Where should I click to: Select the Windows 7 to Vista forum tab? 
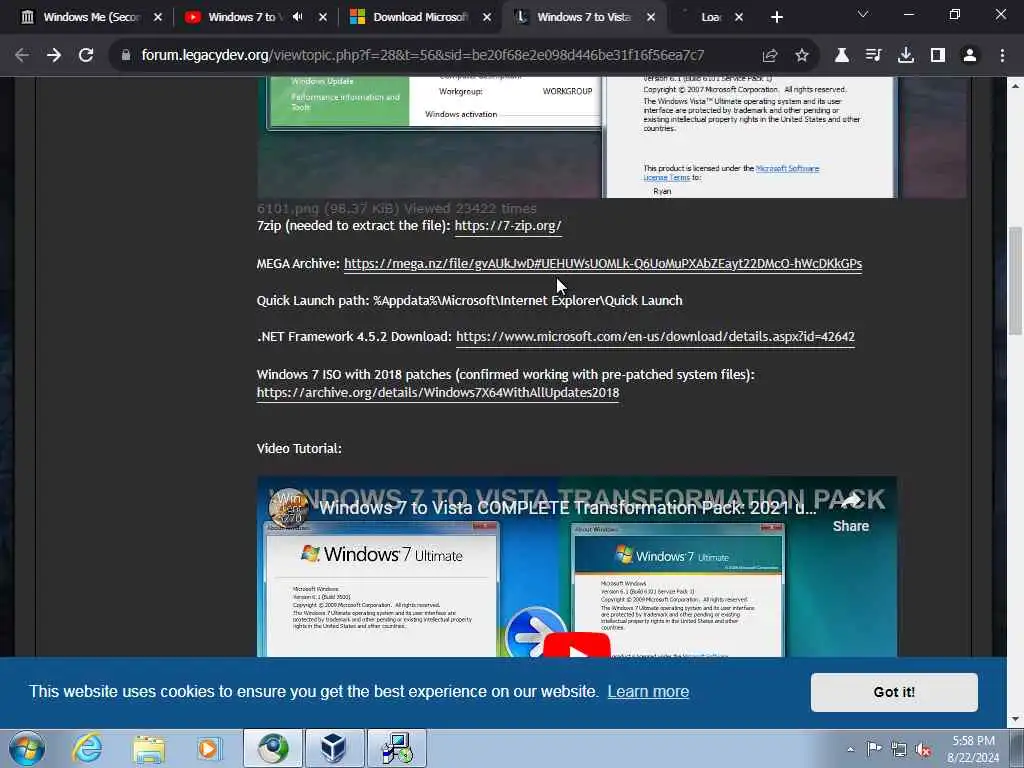point(584,17)
